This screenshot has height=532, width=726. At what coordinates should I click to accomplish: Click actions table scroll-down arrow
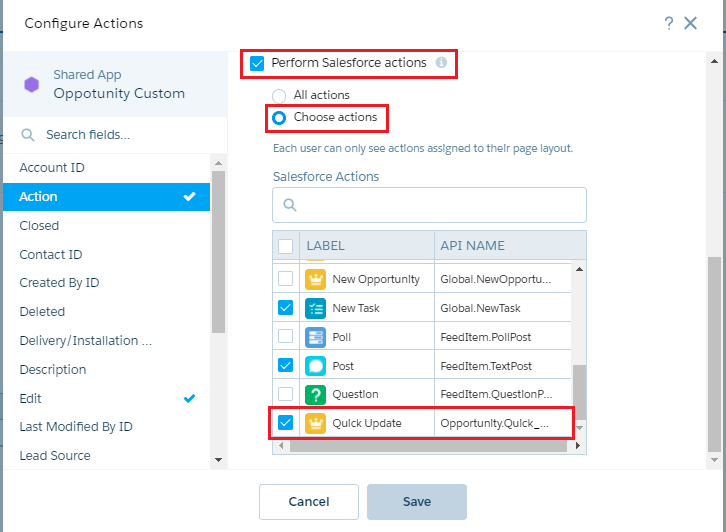579,427
